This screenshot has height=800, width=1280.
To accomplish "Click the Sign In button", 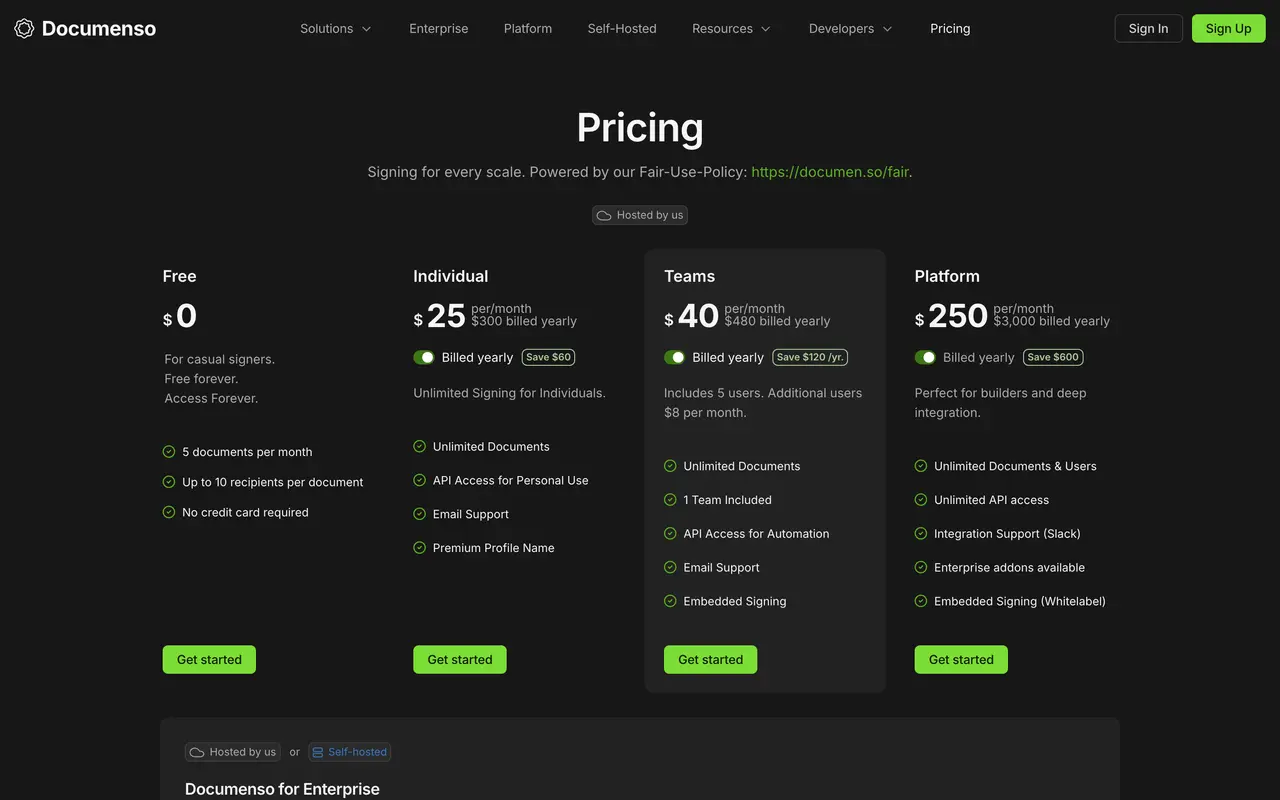I will click(1149, 28).
